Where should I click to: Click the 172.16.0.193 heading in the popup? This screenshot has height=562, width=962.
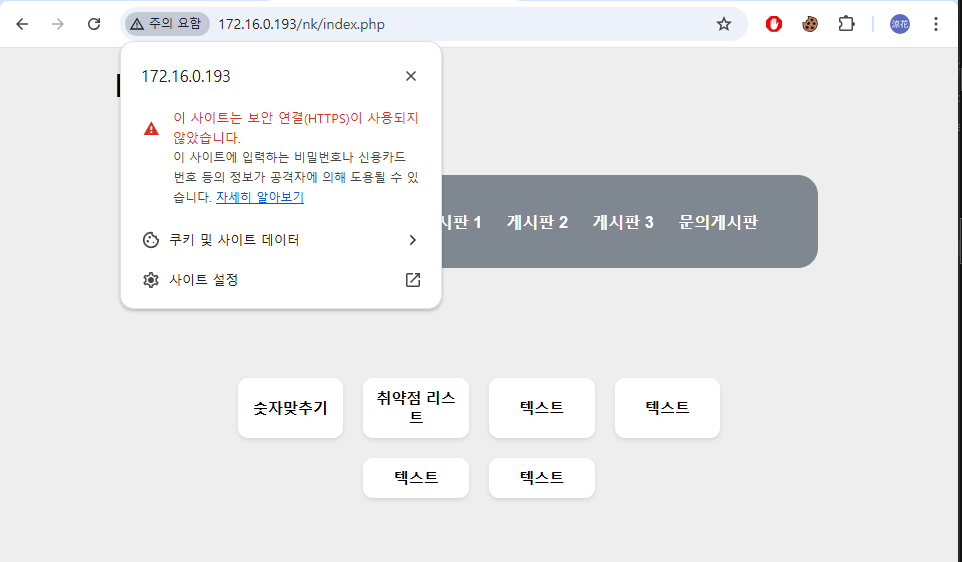click(186, 76)
